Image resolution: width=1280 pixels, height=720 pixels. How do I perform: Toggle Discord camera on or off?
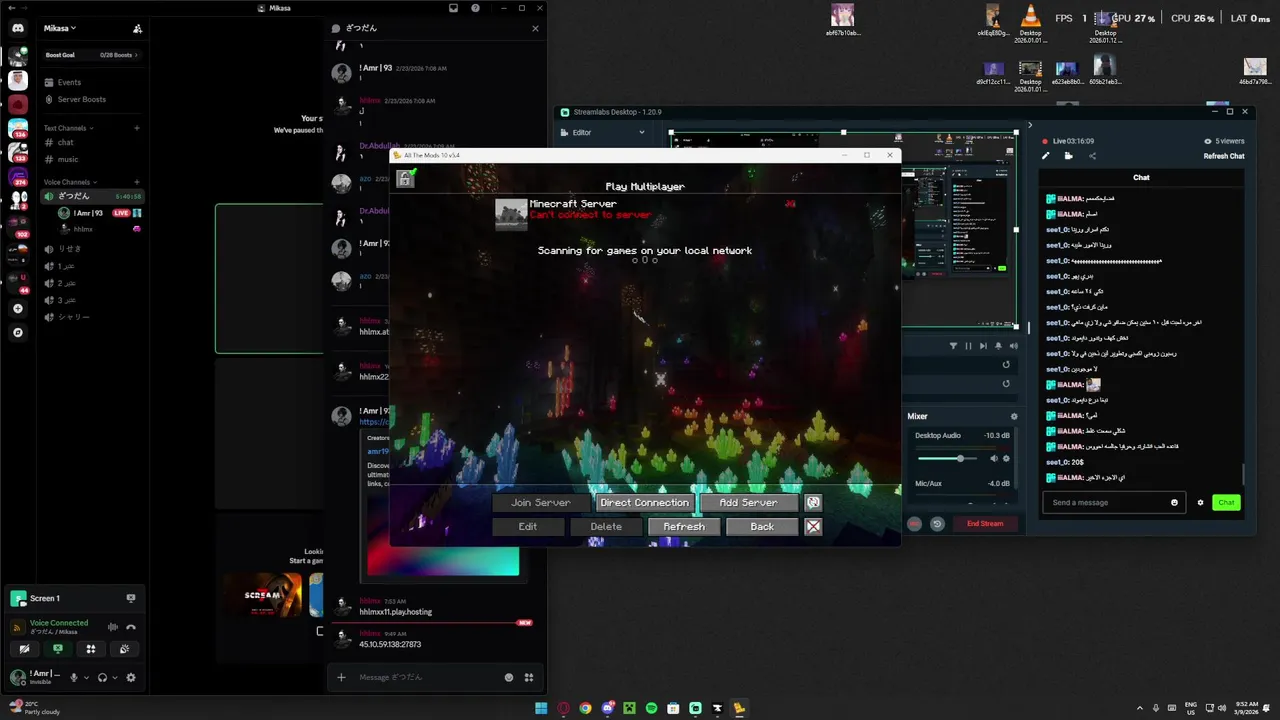click(x=24, y=649)
